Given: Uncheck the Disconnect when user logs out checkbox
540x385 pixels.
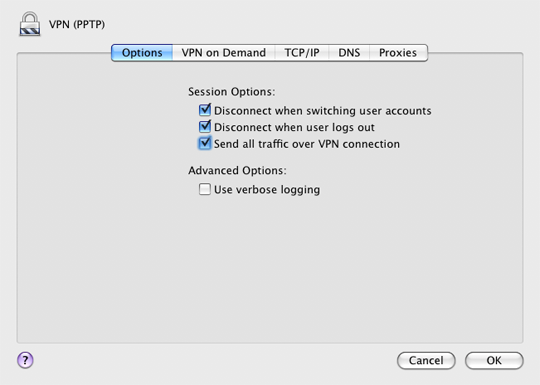Looking at the screenshot, I should pyautogui.click(x=205, y=127).
